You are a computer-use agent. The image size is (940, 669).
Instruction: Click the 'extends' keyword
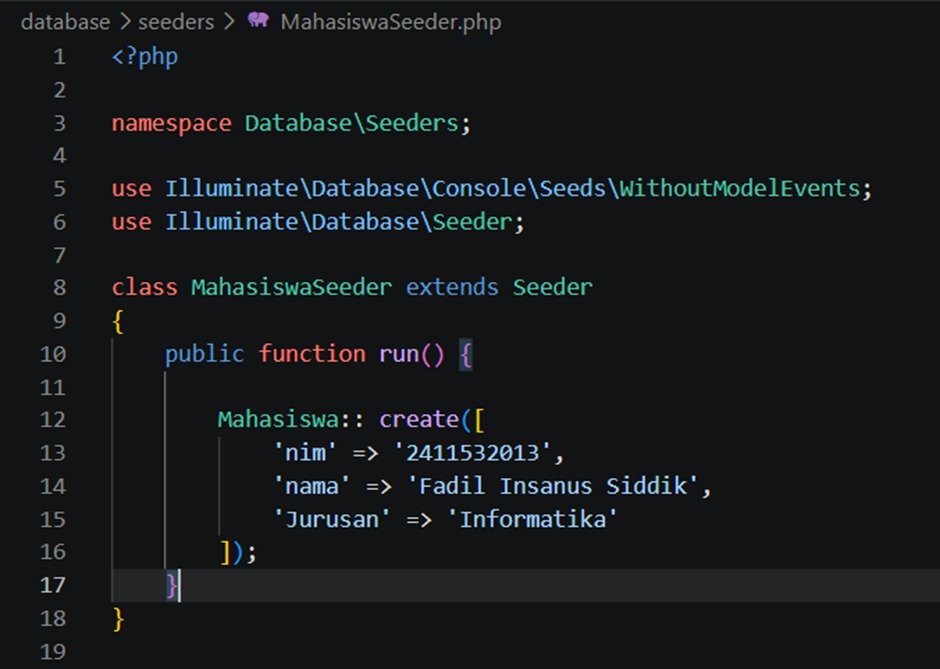[x=452, y=288]
